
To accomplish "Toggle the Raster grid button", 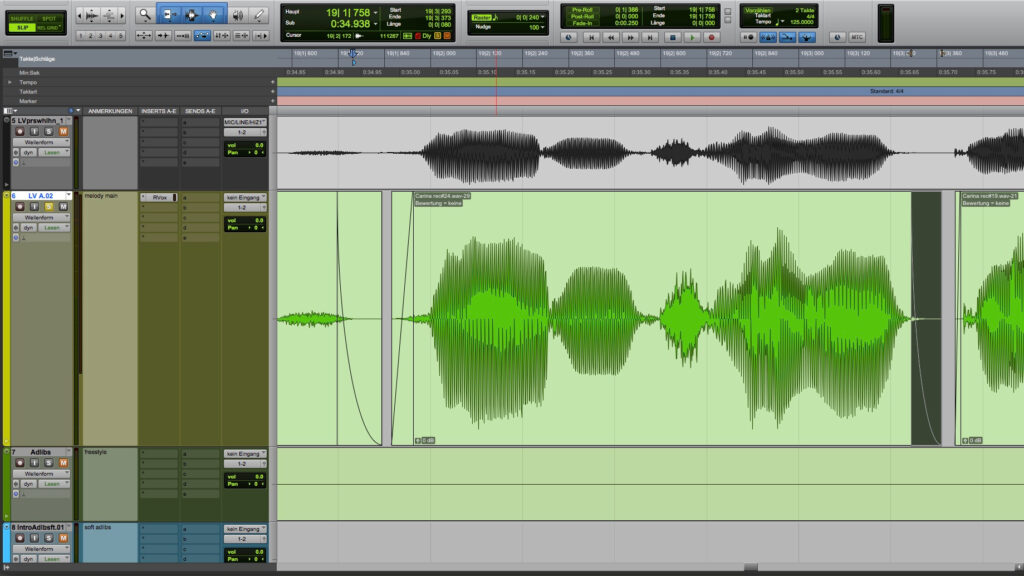I will (481, 18).
